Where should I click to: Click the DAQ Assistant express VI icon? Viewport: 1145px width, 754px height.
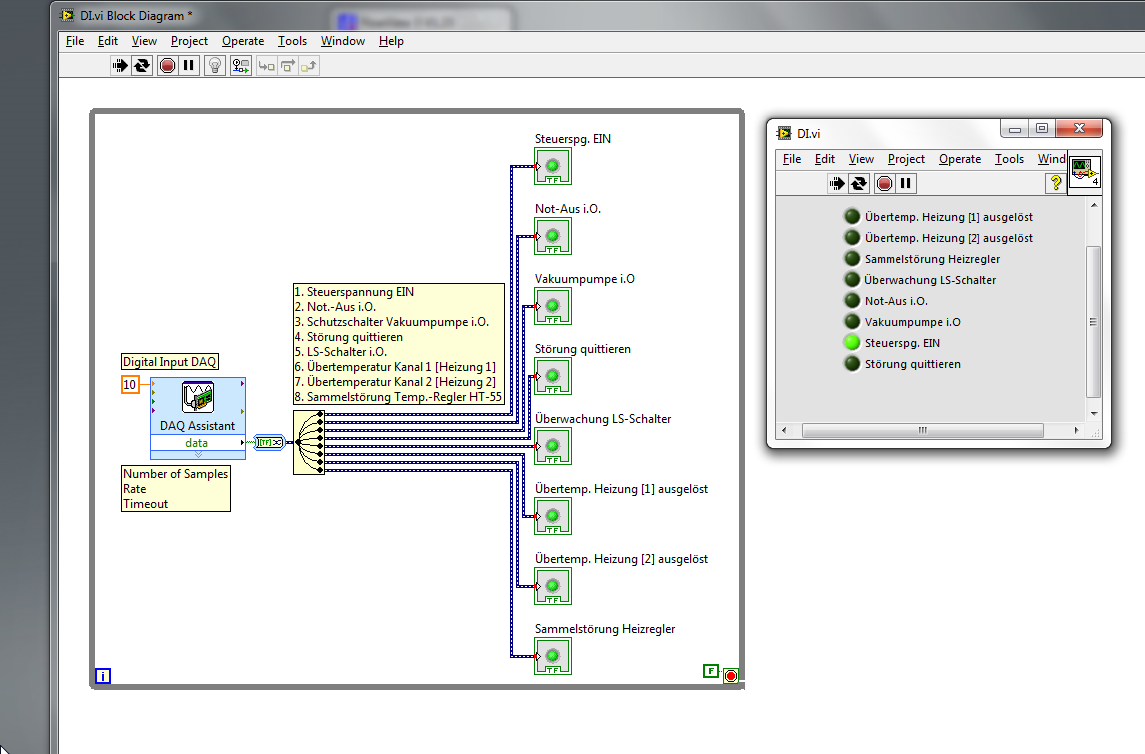coord(197,398)
